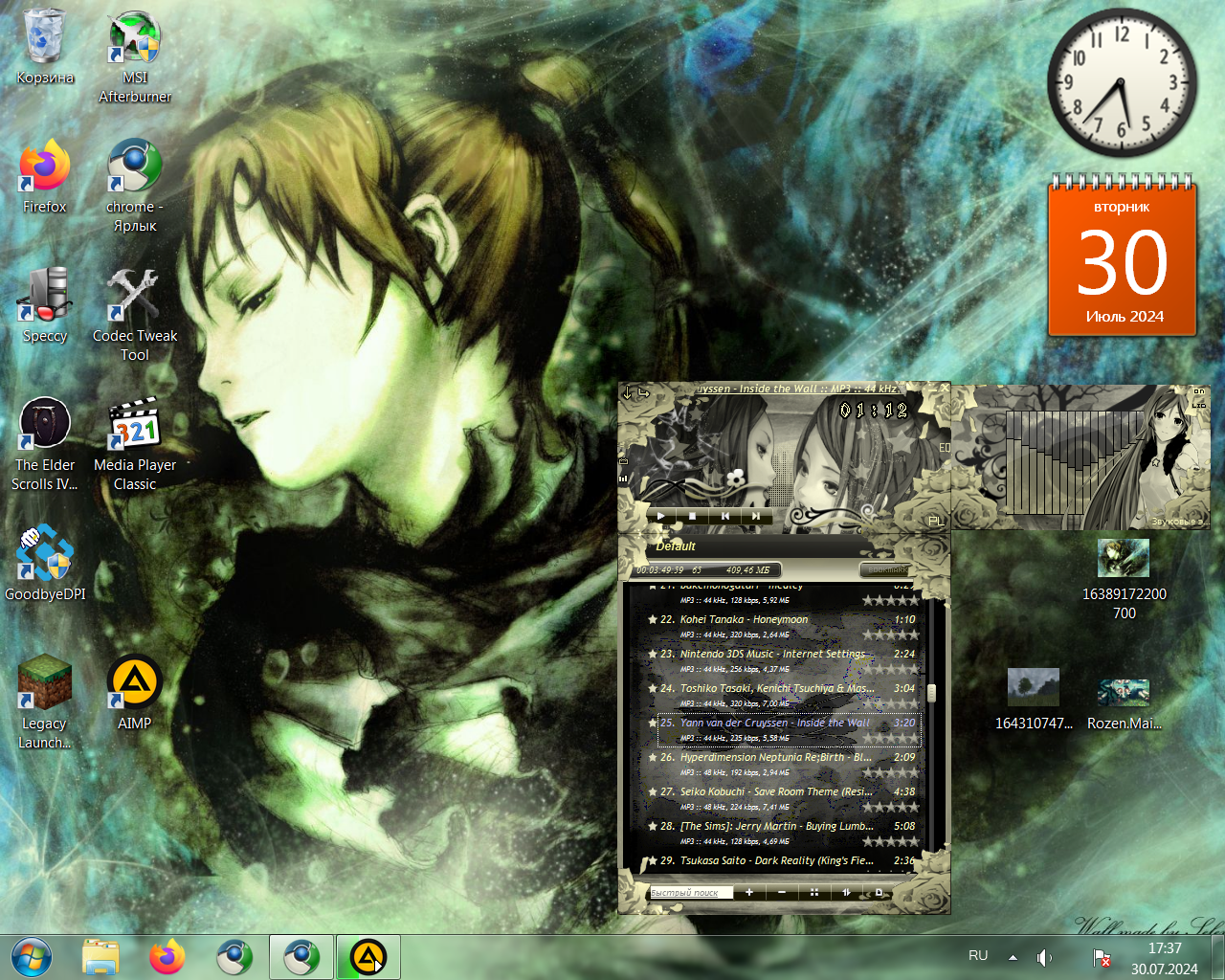Select the Speccy desktop shortcut
This screenshot has width=1225, height=980.
45,305
